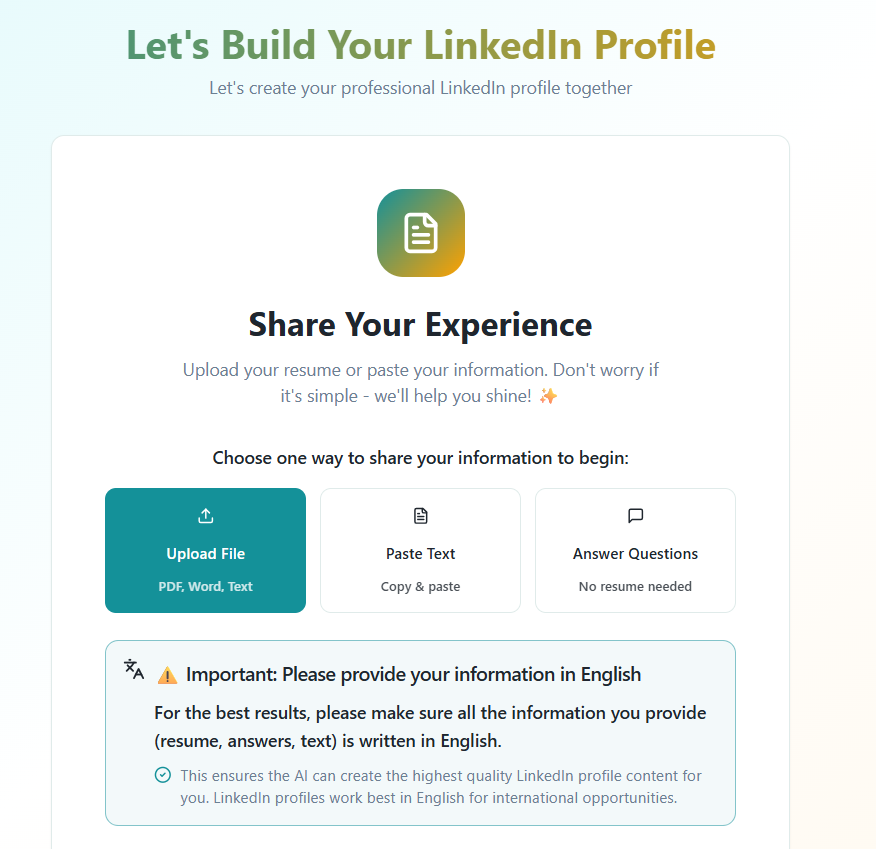Click the 'Share Your Experience' heading

[420, 325]
